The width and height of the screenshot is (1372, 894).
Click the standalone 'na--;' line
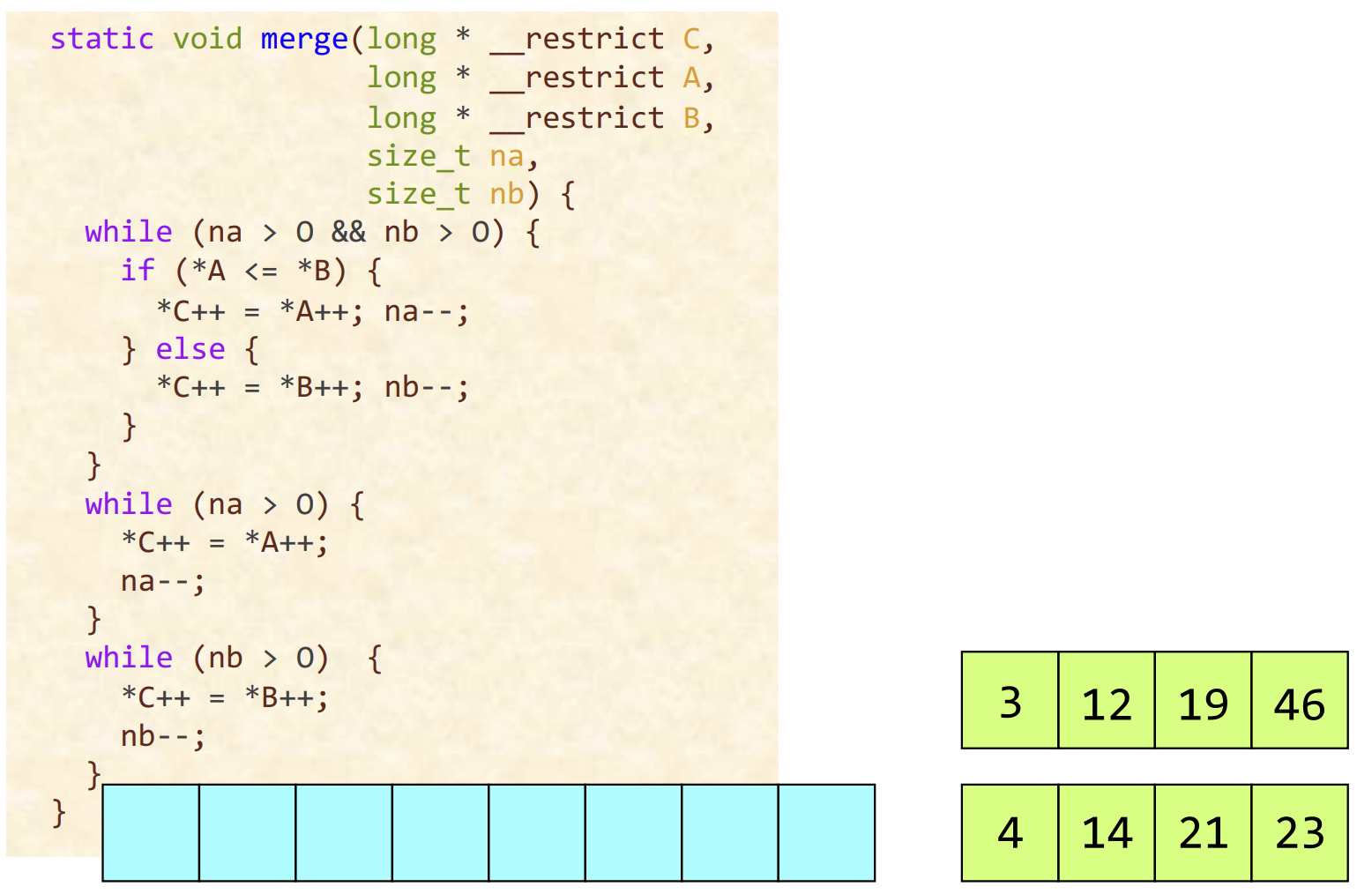point(163,582)
